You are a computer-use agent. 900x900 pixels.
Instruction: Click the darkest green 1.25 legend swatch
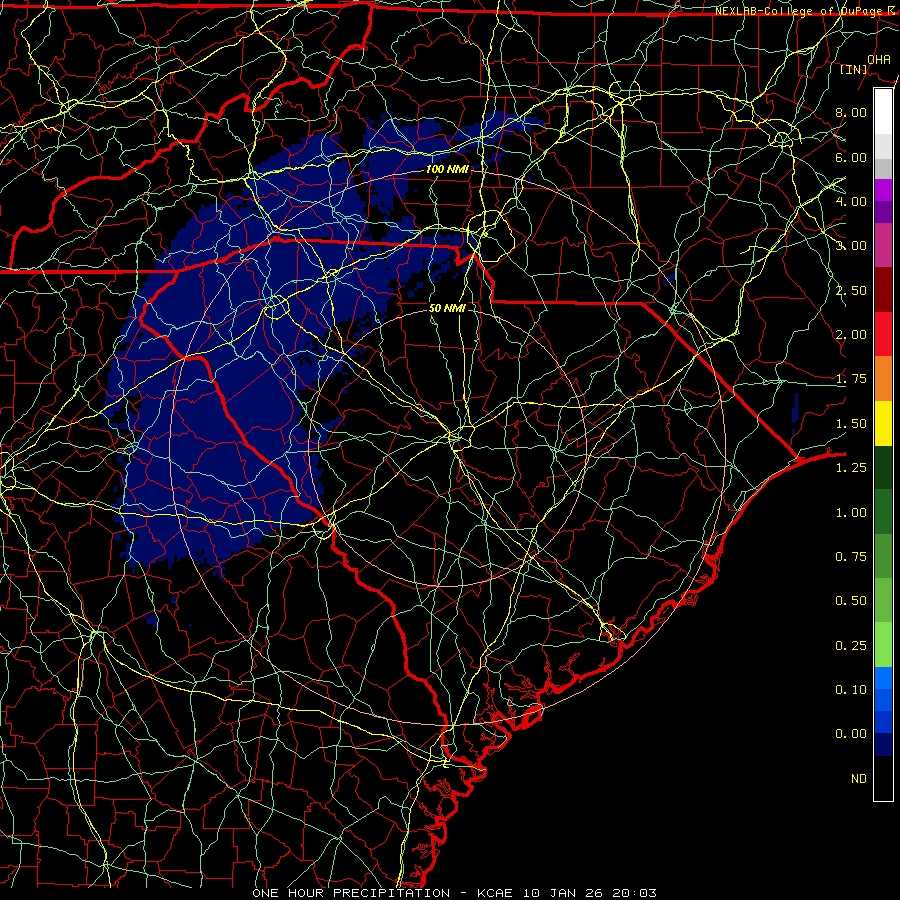(x=883, y=468)
